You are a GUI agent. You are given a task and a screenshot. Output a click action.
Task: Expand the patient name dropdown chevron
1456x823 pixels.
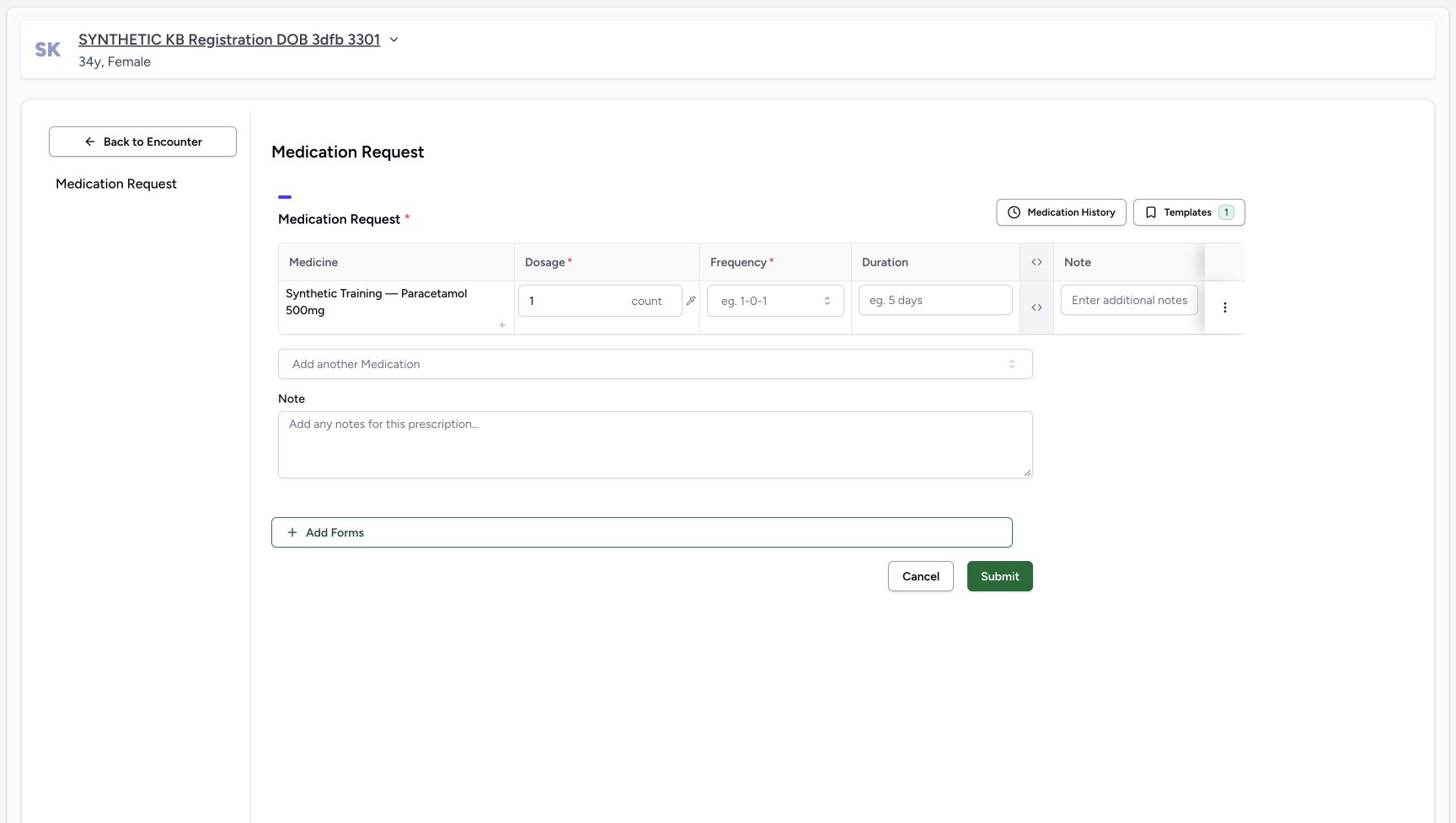pyautogui.click(x=393, y=40)
